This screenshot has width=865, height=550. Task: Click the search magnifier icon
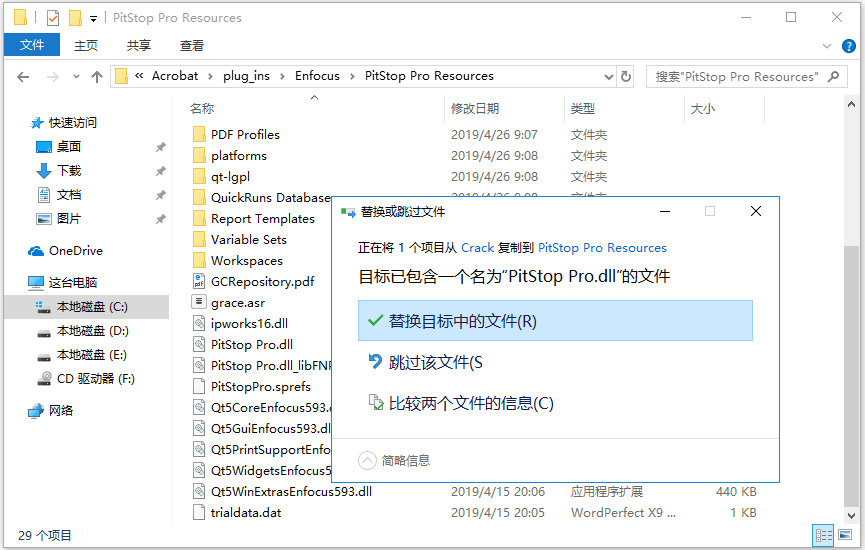click(x=834, y=77)
